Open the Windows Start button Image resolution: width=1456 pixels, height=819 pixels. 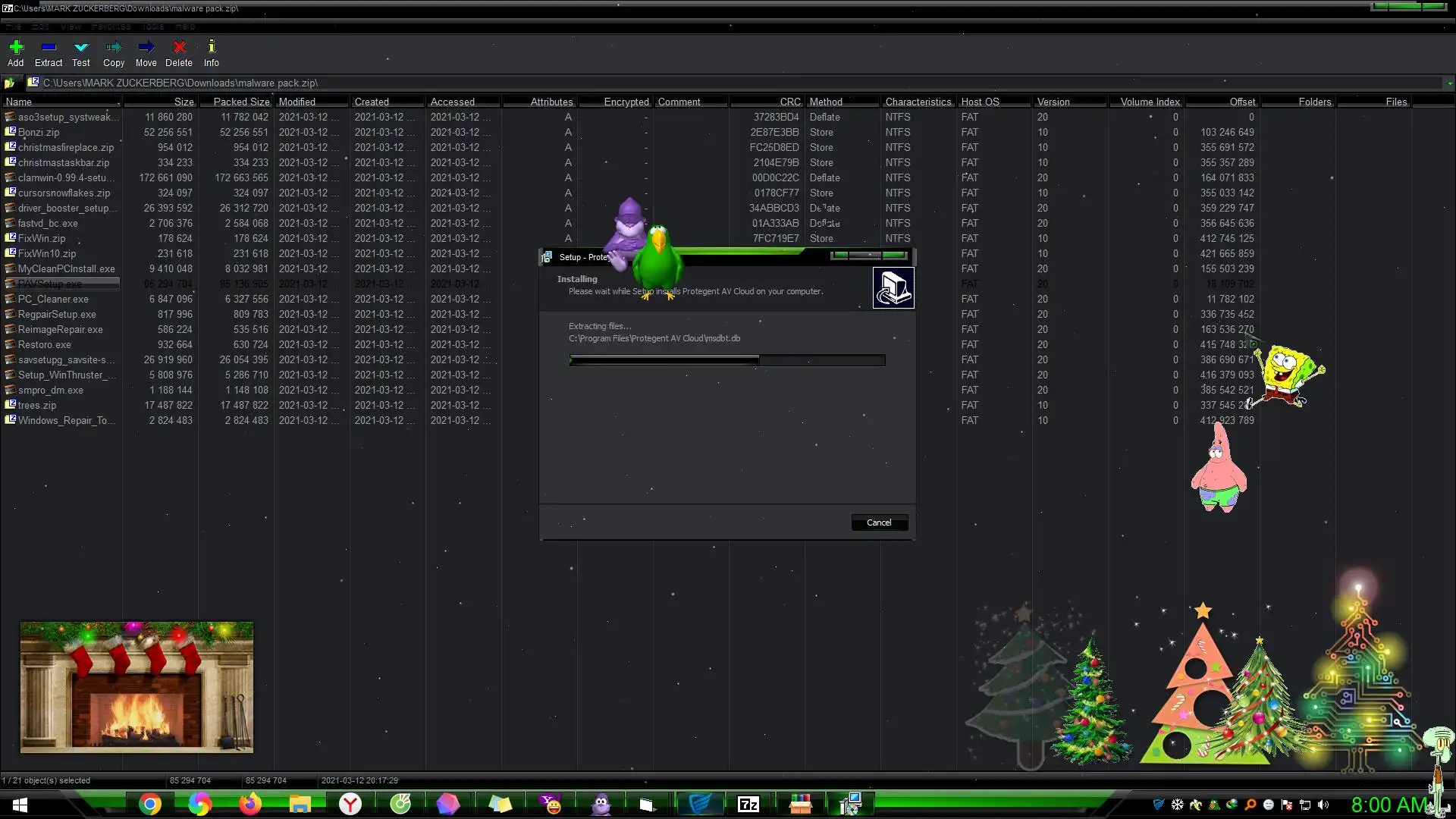[x=20, y=805]
